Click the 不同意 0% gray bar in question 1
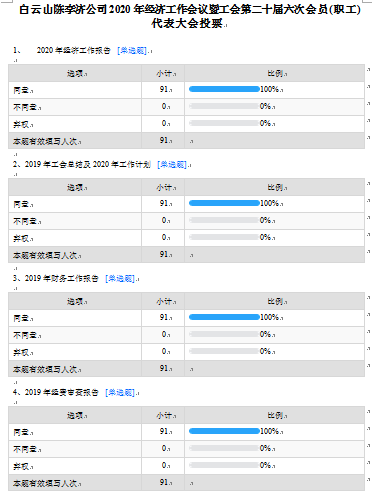This screenshot has height=498, width=372. pyautogui.click(x=224, y=106)
